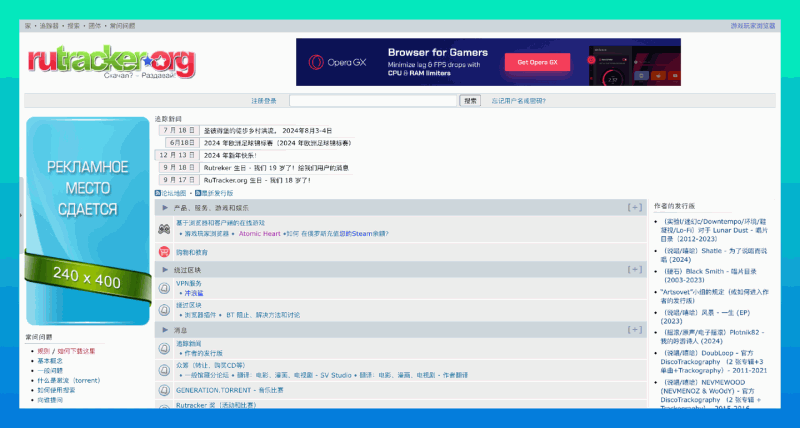Click the small sidebar handle arrow on left edge
The width and height of the screenshot is (800, 428).
[x=21, y=215]
